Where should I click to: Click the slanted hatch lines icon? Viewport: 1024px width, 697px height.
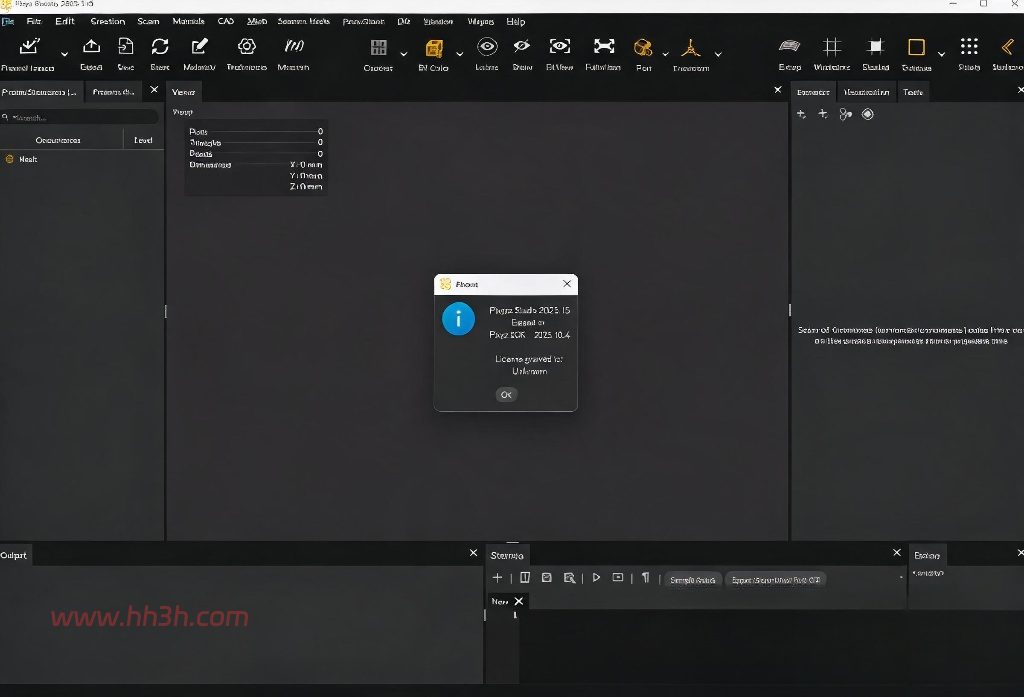pos(294,46)
